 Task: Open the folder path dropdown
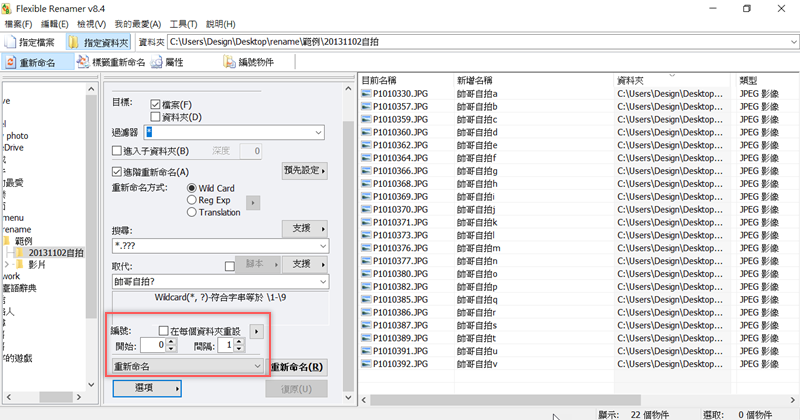[793, 42]
